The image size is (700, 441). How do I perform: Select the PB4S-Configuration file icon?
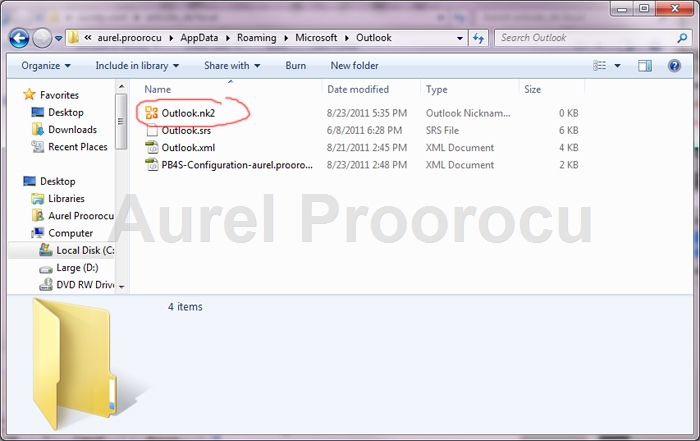click(152, 165)
